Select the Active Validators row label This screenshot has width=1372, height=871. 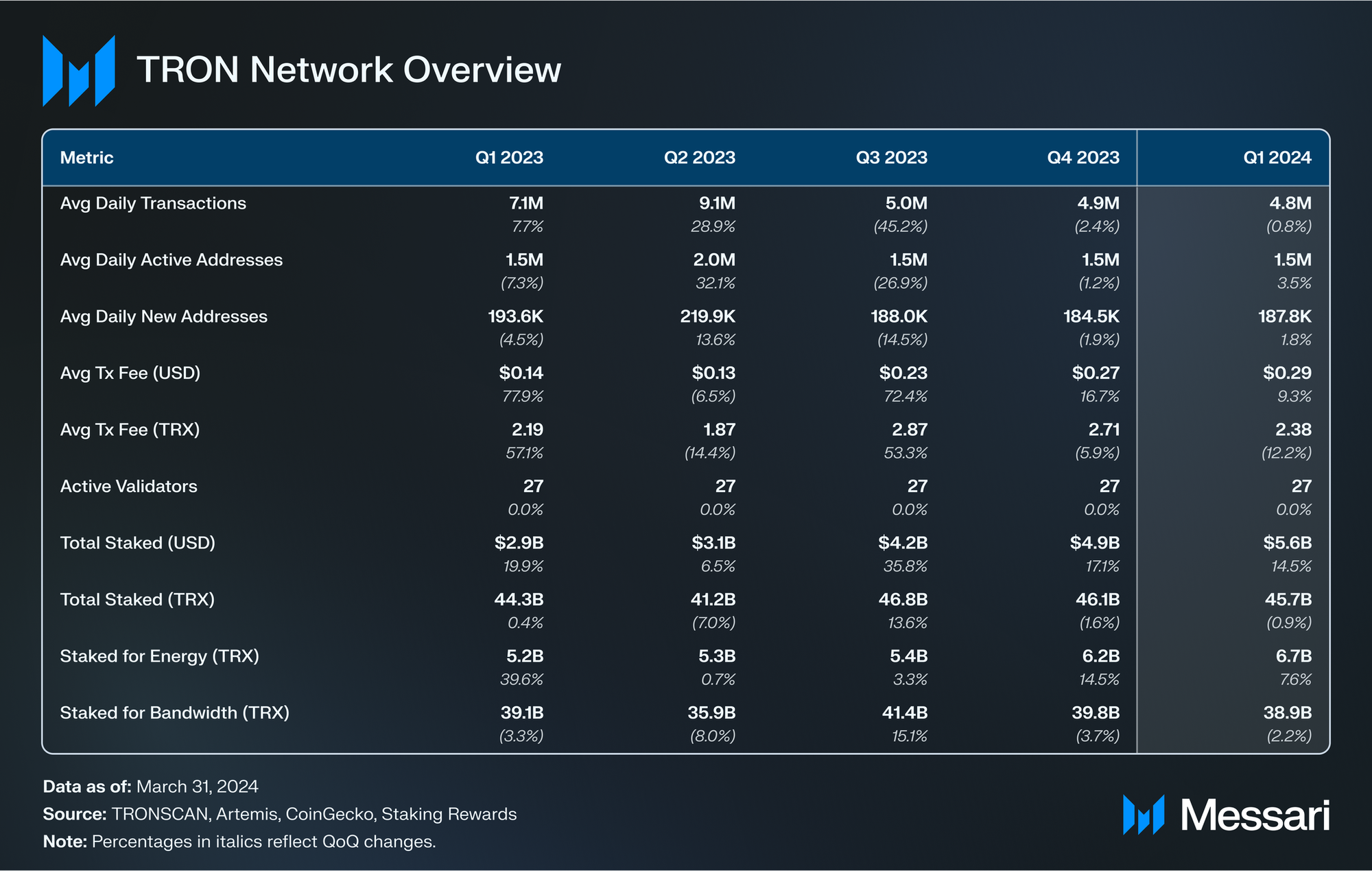[128, 487]
